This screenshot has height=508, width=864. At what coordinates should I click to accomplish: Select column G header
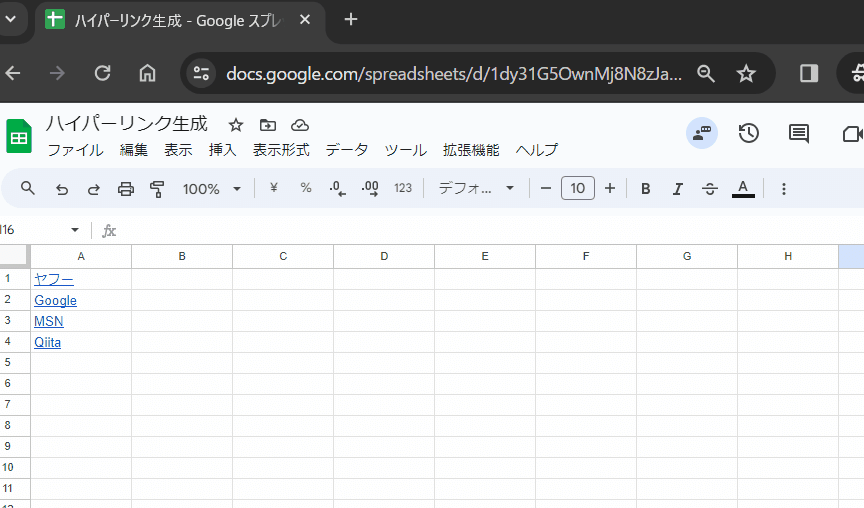(687, 256)
